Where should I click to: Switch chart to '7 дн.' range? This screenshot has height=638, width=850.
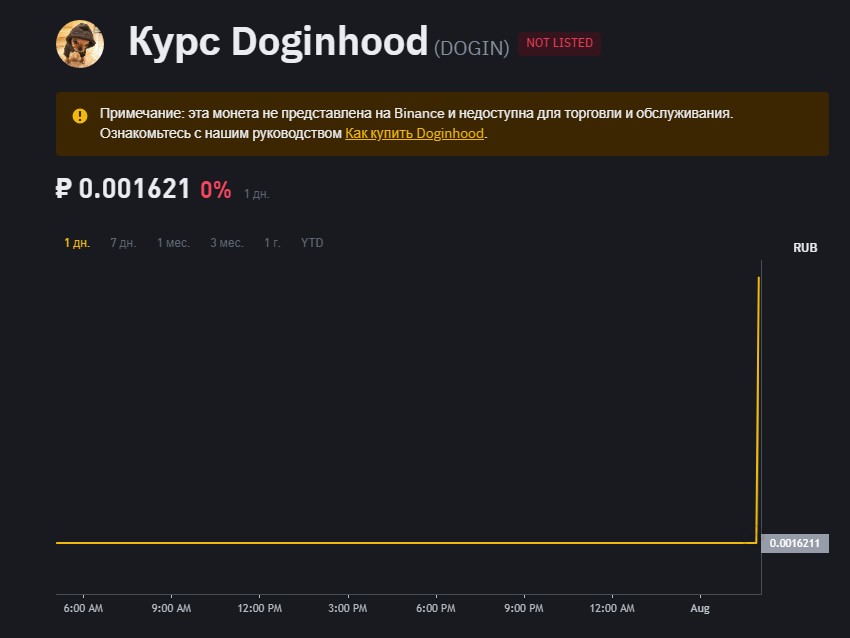click(x=123, y=243)
